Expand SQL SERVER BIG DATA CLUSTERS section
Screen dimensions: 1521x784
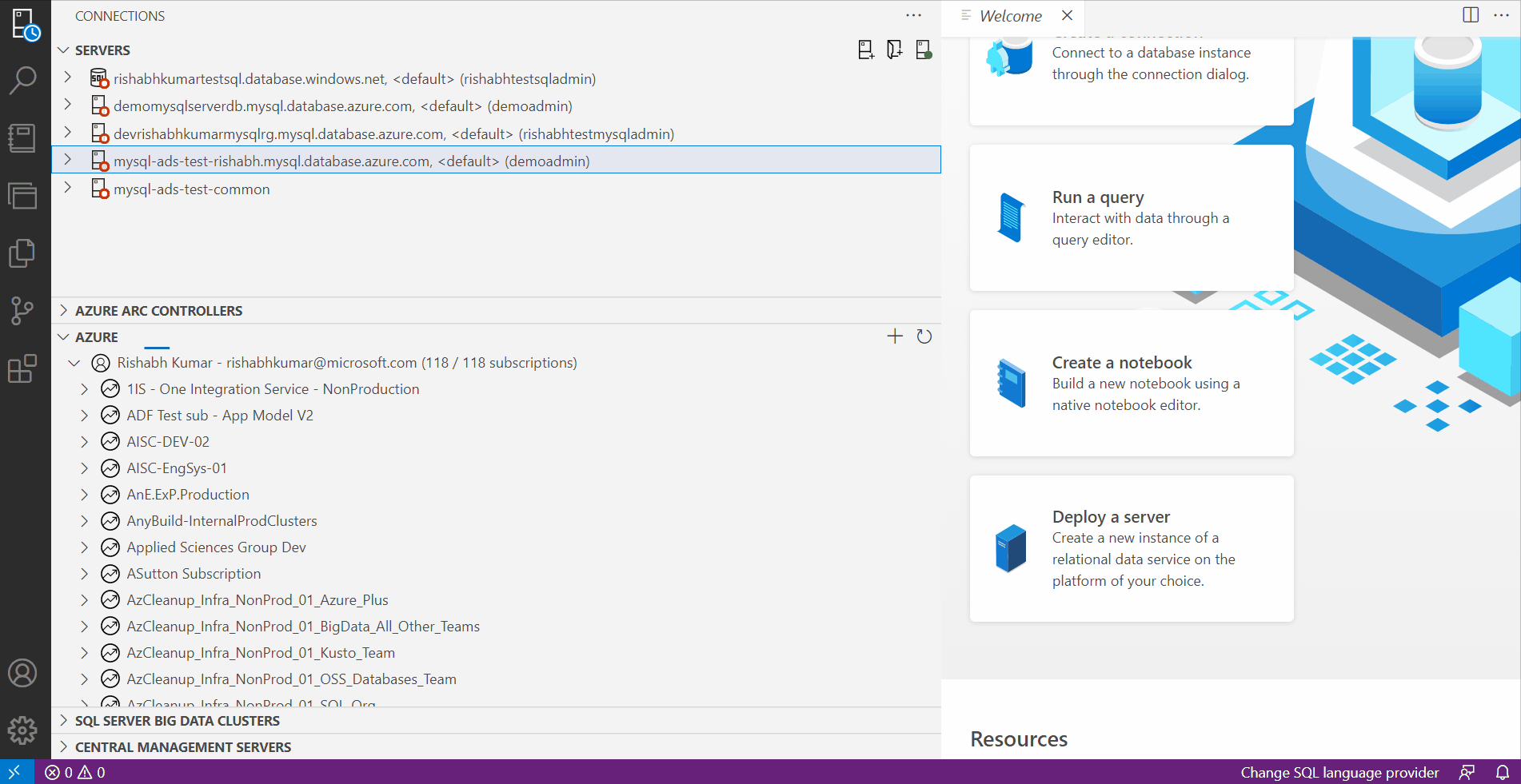click(x=64, y=720)
